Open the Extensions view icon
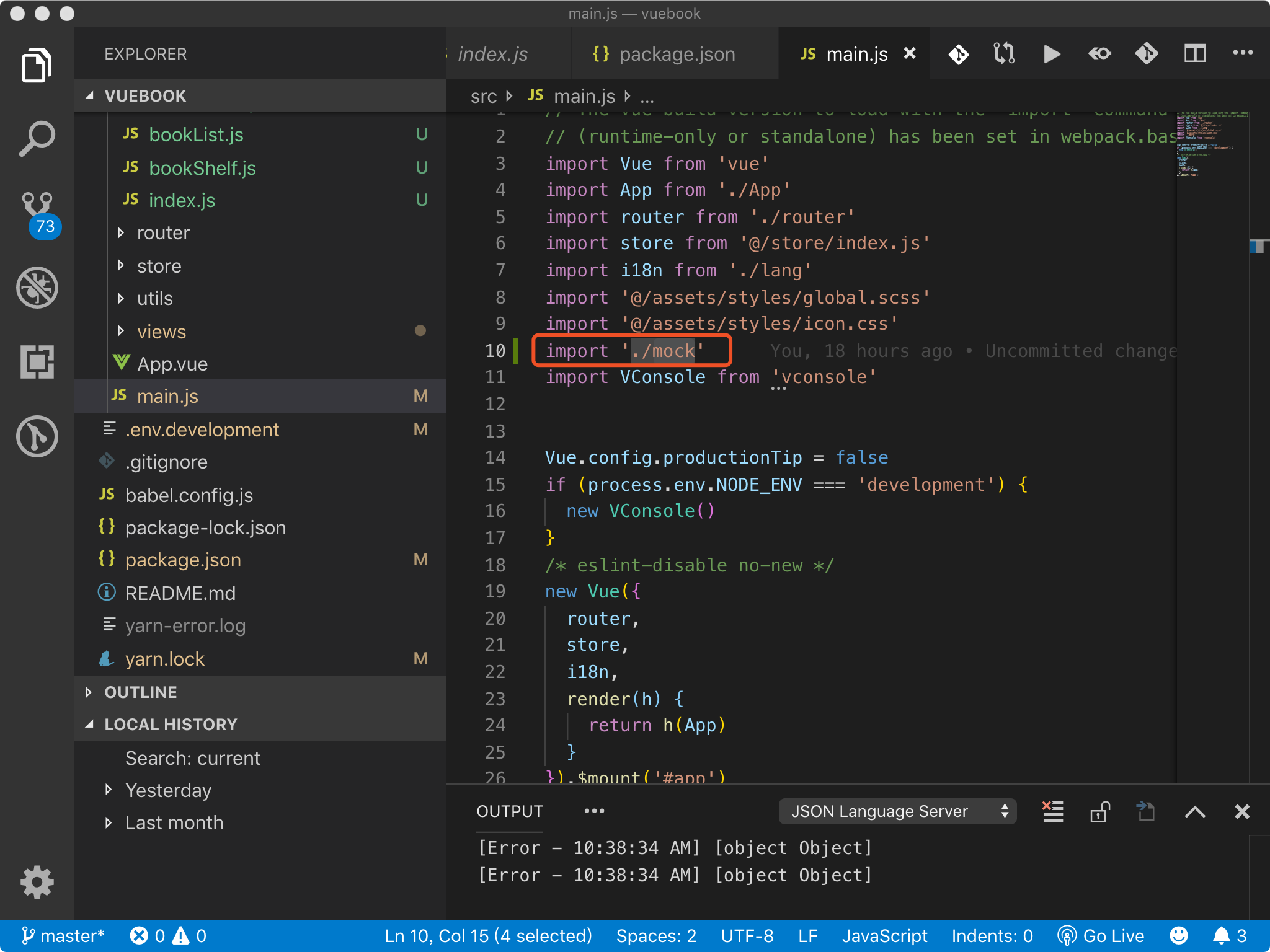The image size is (1270, 952). coord(37,362)
